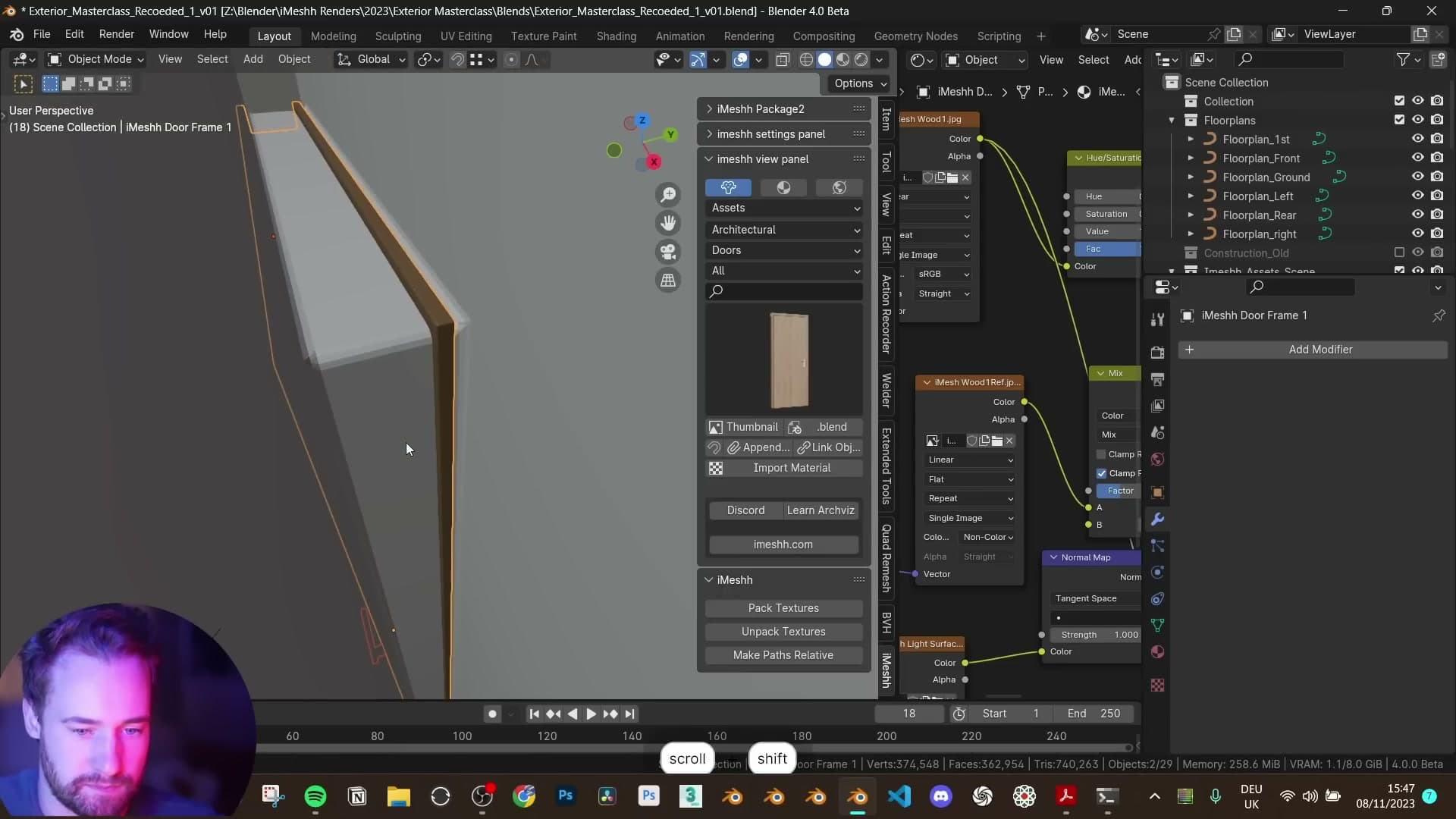Expand the imeshh settings panel
Image resolution: width=1456 pixels, height=819 pixels.
click(x=784, y=134)
